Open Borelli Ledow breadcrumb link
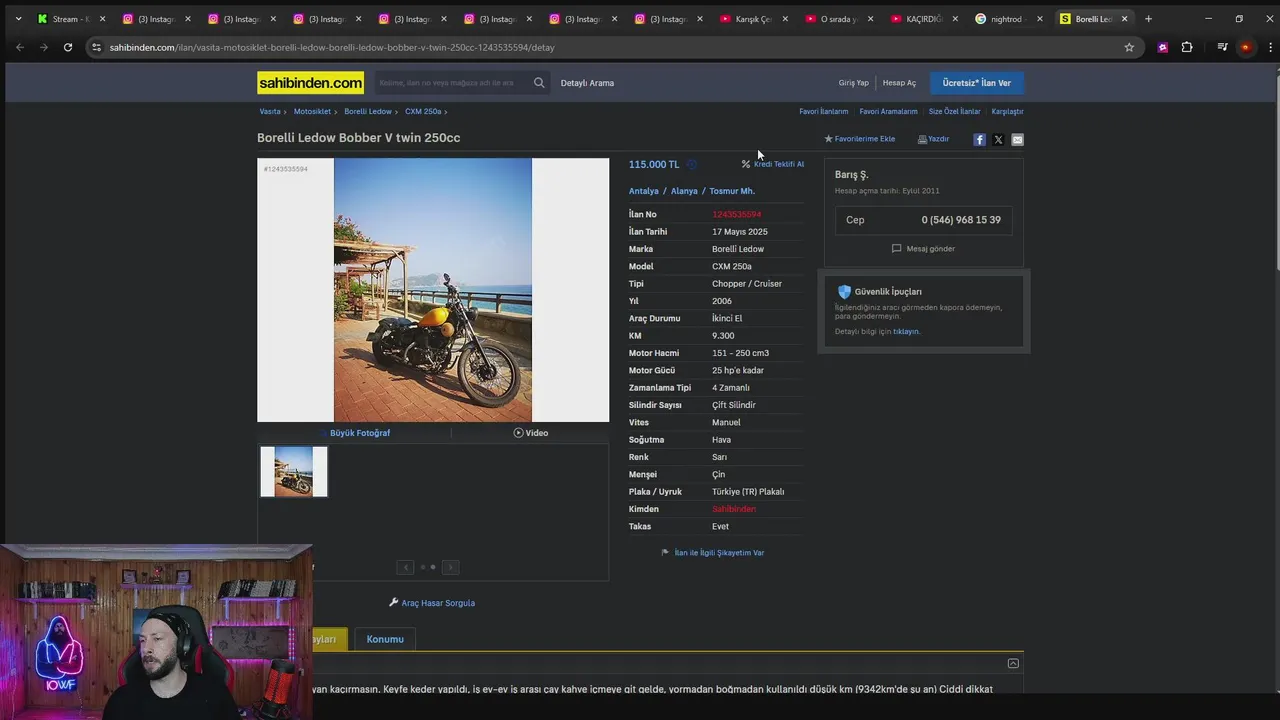Viewport: 1280px width, 720px height. pyautogui.click(x=368, y=112)
